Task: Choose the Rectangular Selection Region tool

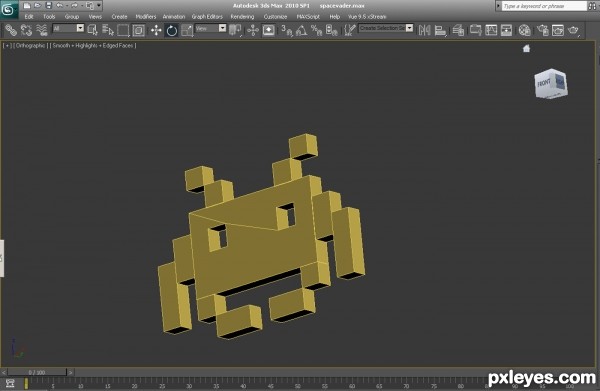Action: coord(123,30)
